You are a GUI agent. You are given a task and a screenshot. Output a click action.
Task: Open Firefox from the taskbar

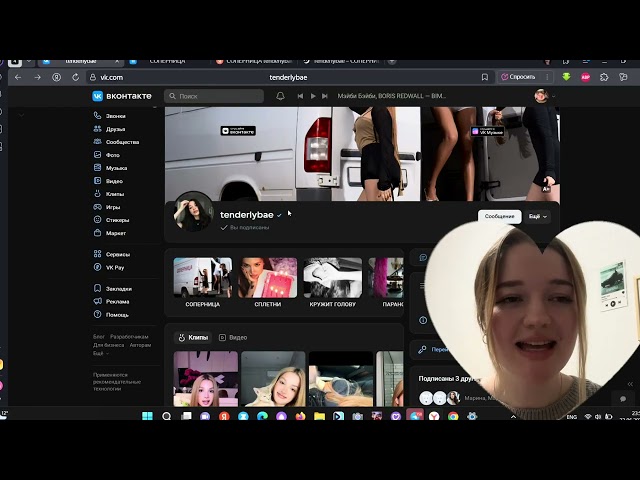click(x=300, y=416)
